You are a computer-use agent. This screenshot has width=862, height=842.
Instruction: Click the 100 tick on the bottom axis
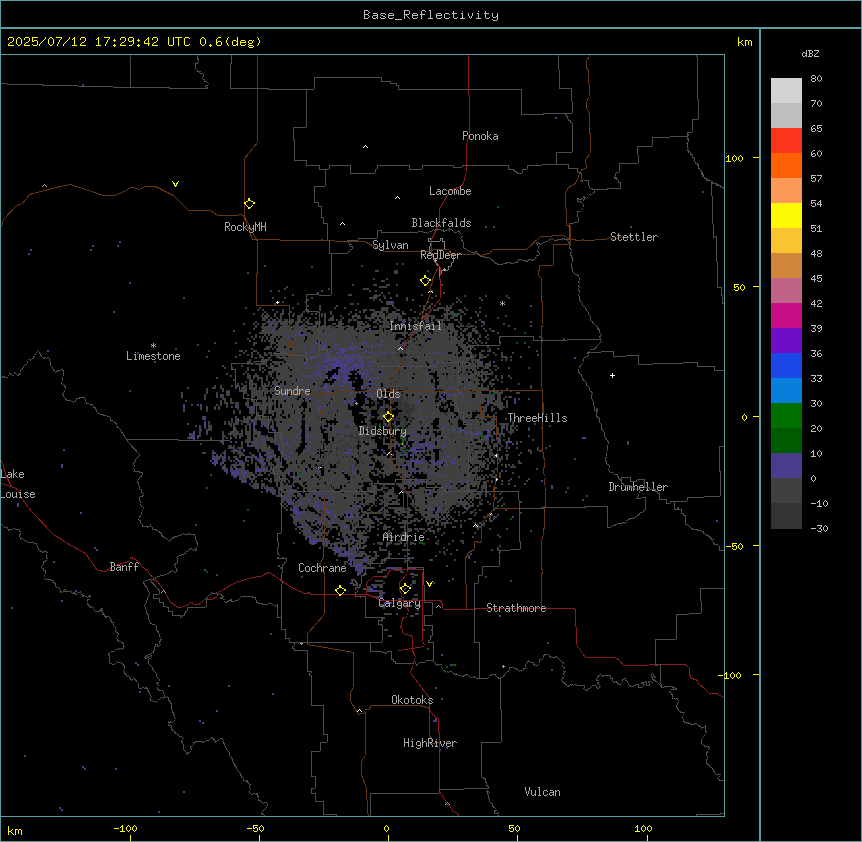tap(643, 828)
